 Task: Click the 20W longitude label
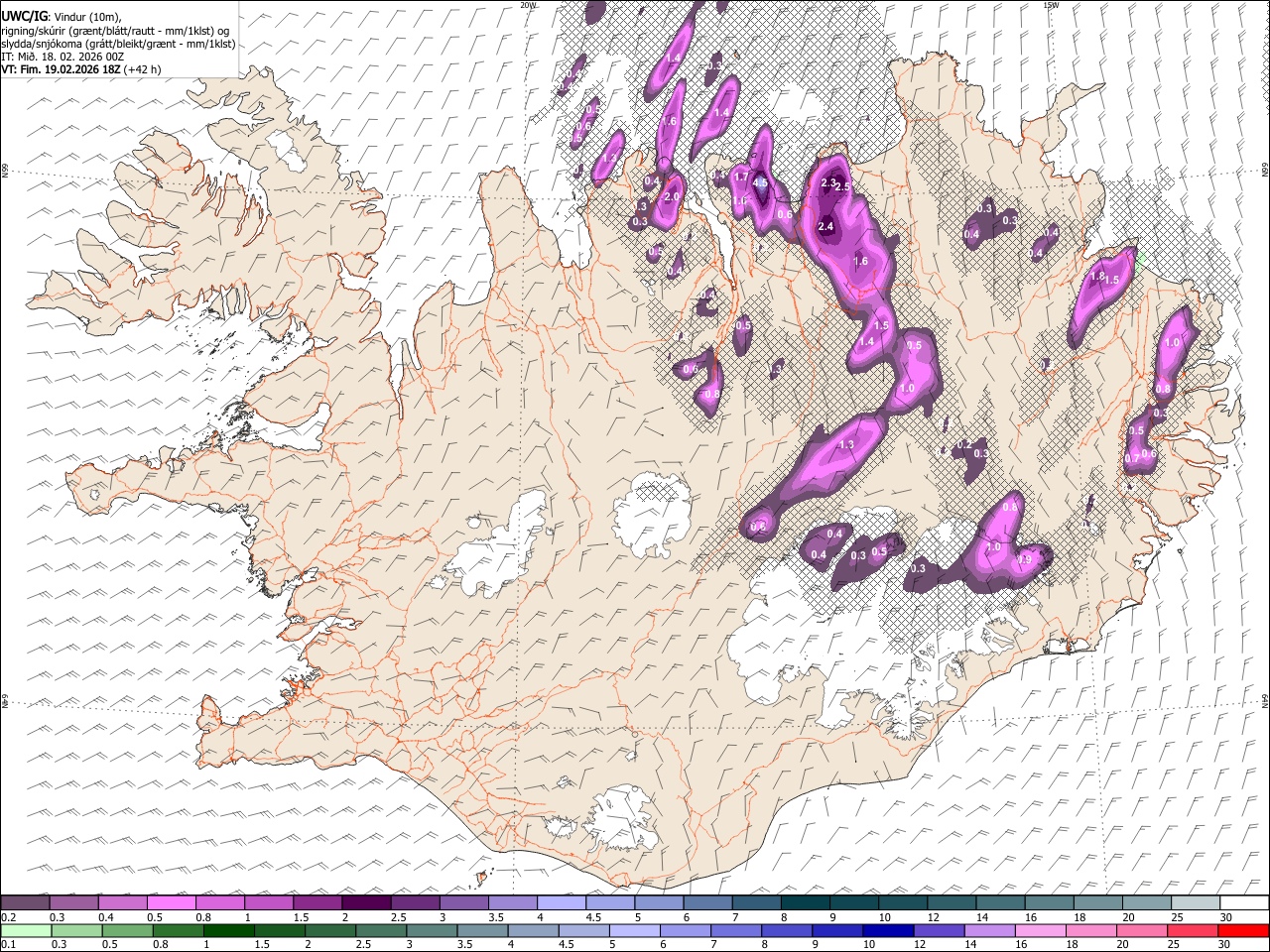pos(529,5)
